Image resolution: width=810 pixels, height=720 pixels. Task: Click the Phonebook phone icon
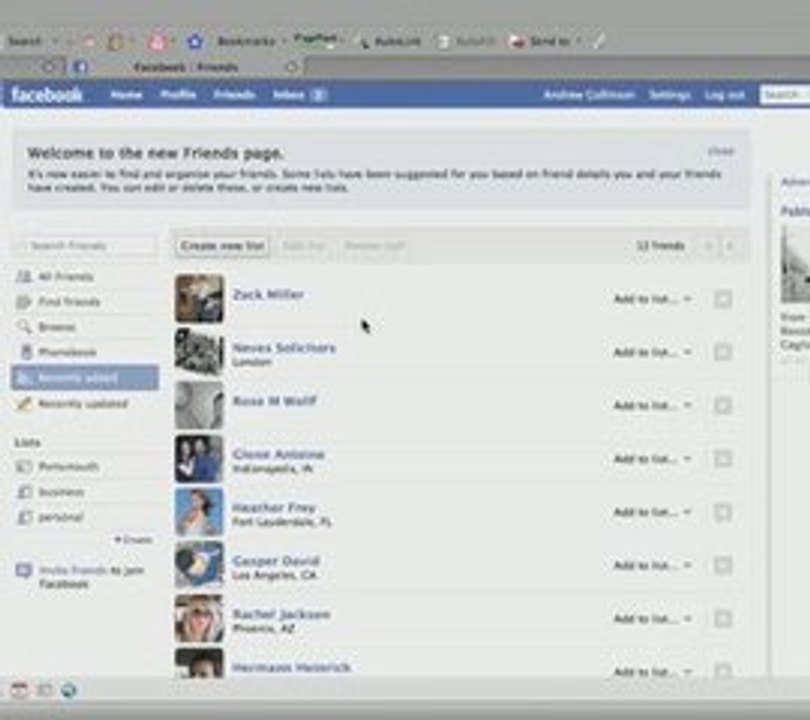pos(25,352)
